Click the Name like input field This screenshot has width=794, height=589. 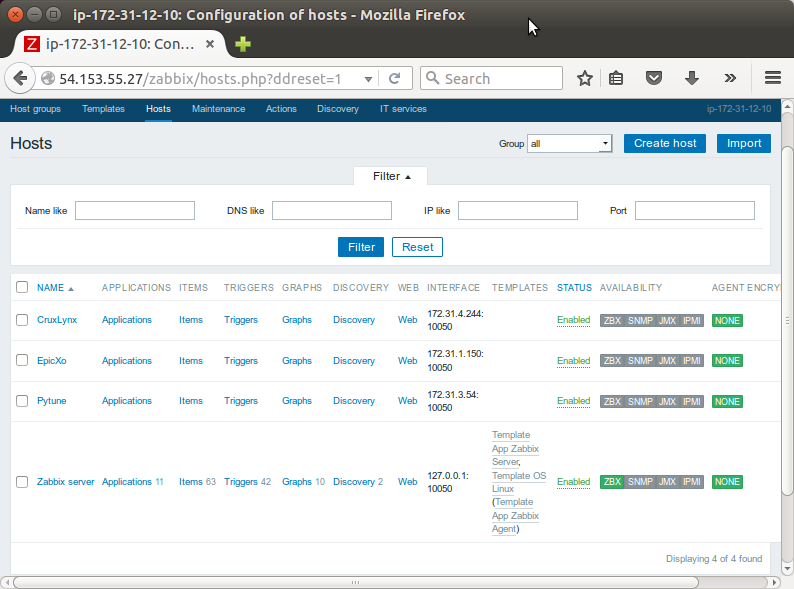[135, 211]
